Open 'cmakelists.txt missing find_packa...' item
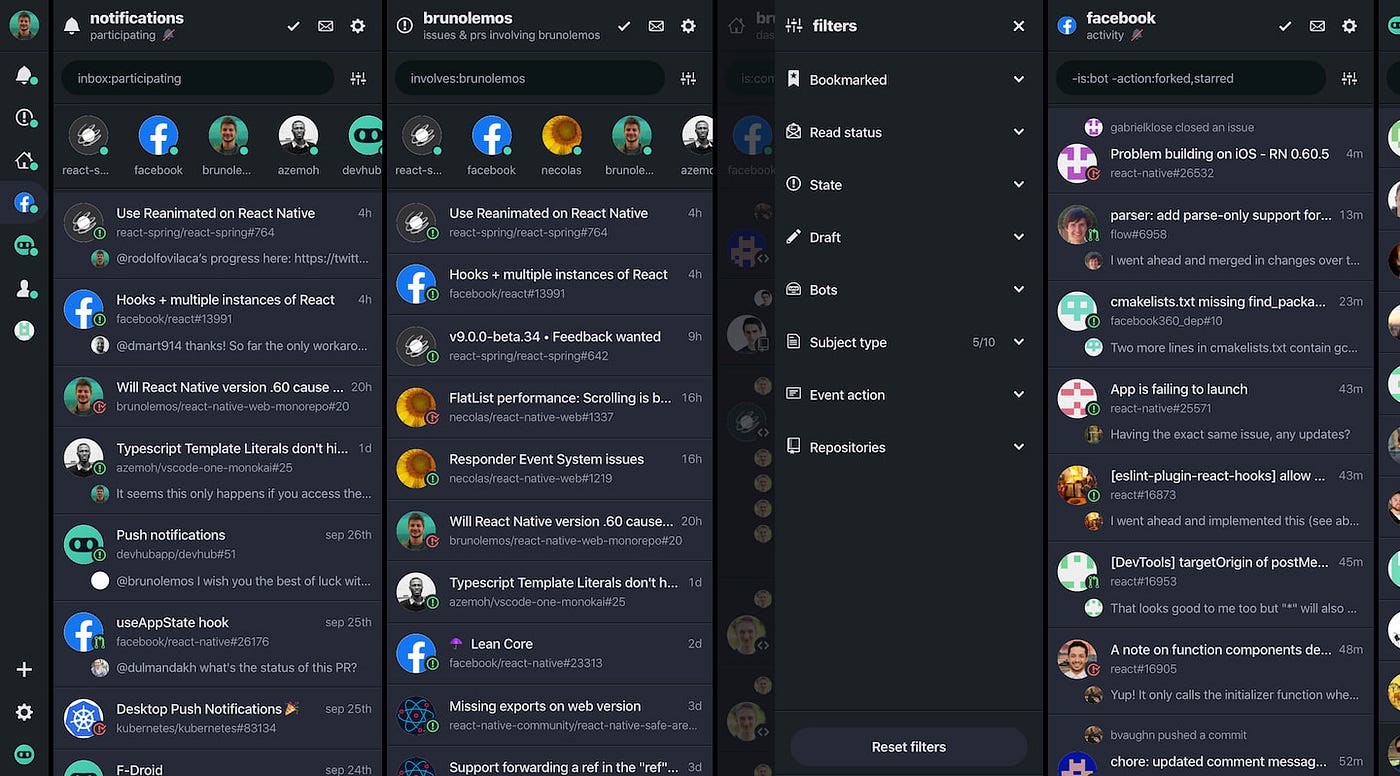The width and height of the screenshot is (1400, 776). click(1211, 323)
